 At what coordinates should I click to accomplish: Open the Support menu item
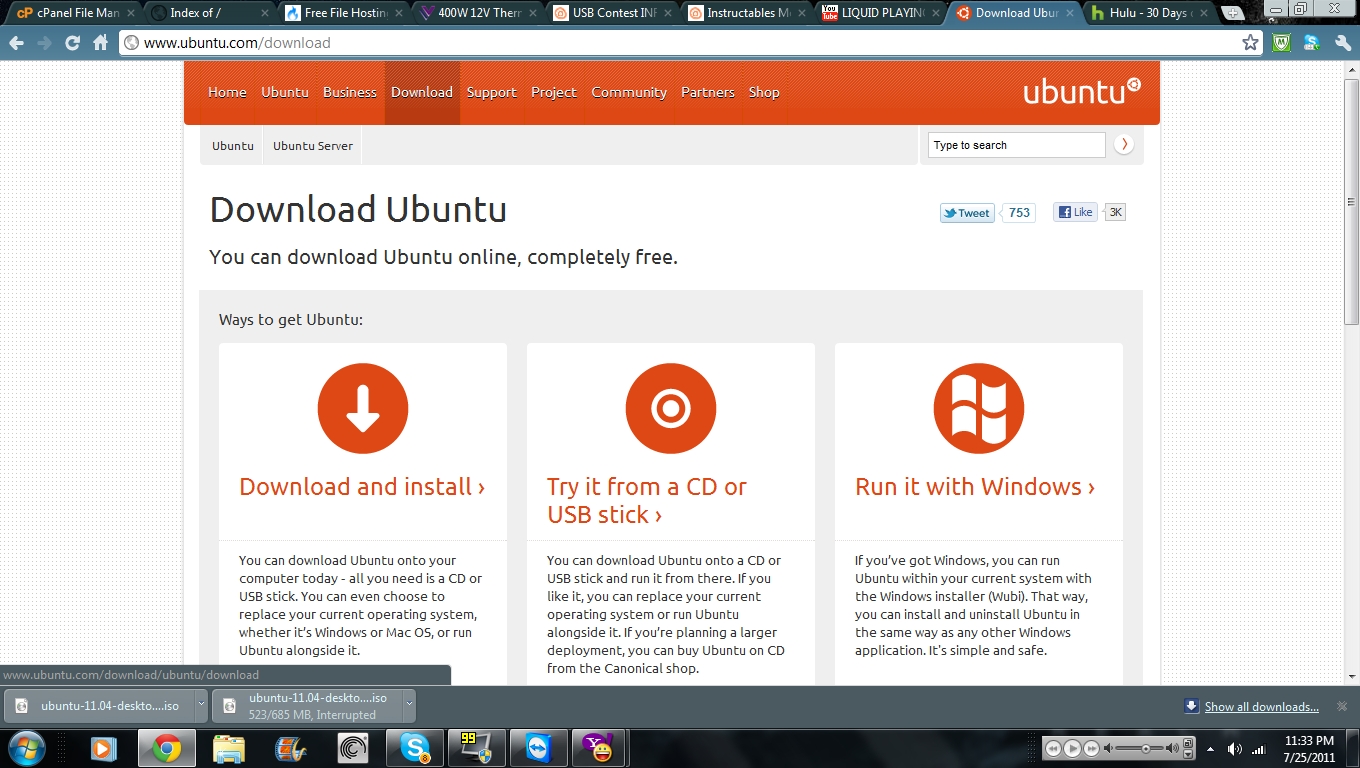[492, 92]
